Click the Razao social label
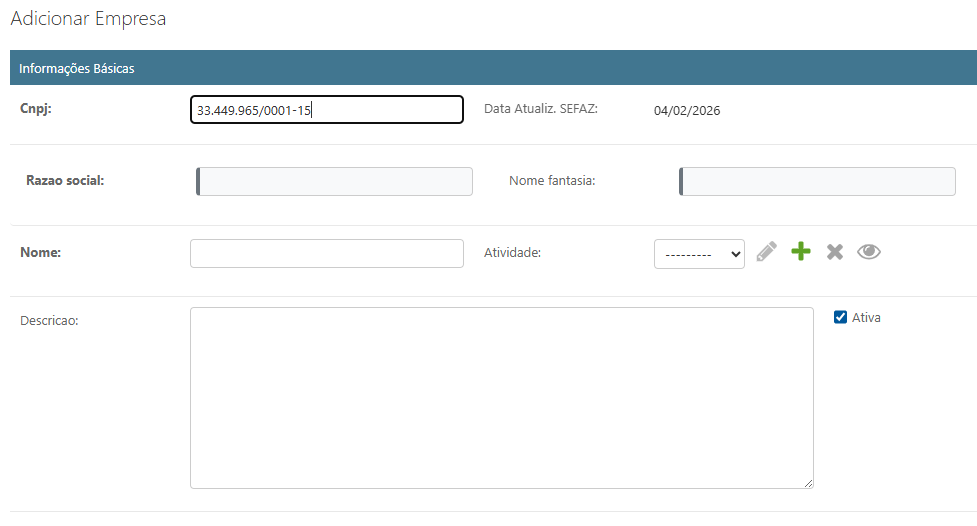The height and width of the screenshot is (526, 977). click(65, 181)
